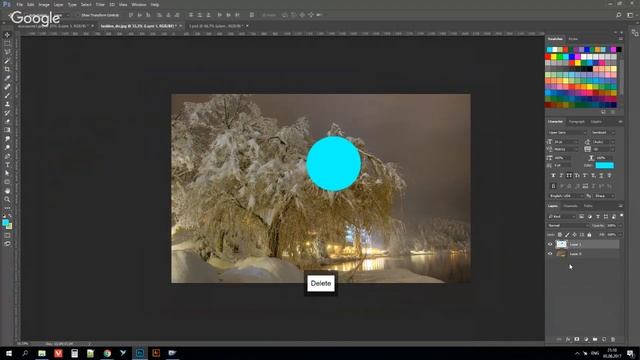Toggle visibility eye of Layer 0

(x=550, y=253)
